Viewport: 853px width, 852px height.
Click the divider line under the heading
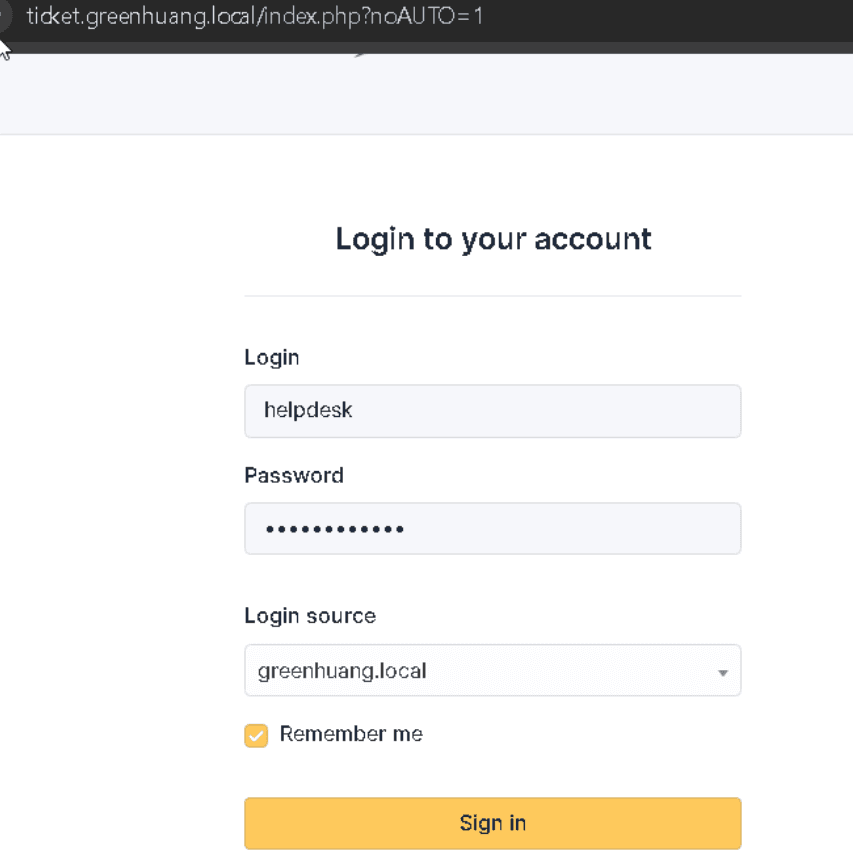pyautogui.click(x=493, y=296)
